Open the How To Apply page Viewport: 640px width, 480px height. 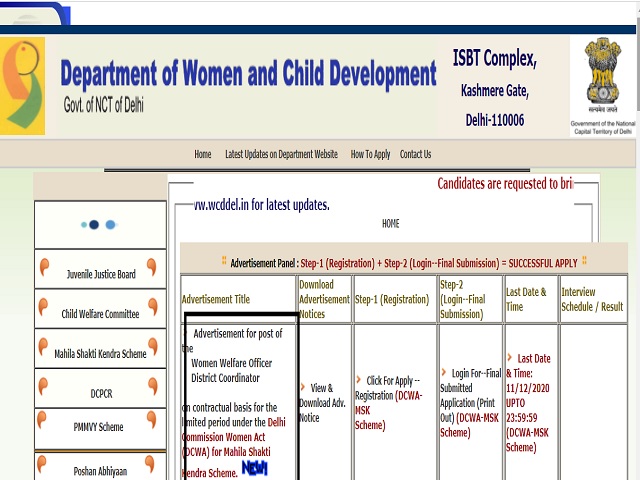coord(370,154)
